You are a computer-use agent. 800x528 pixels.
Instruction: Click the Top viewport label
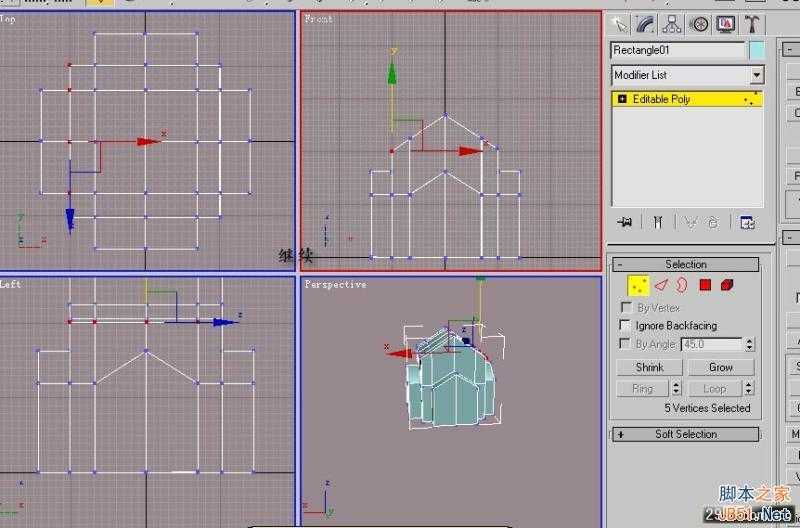(x=8, y=19)
